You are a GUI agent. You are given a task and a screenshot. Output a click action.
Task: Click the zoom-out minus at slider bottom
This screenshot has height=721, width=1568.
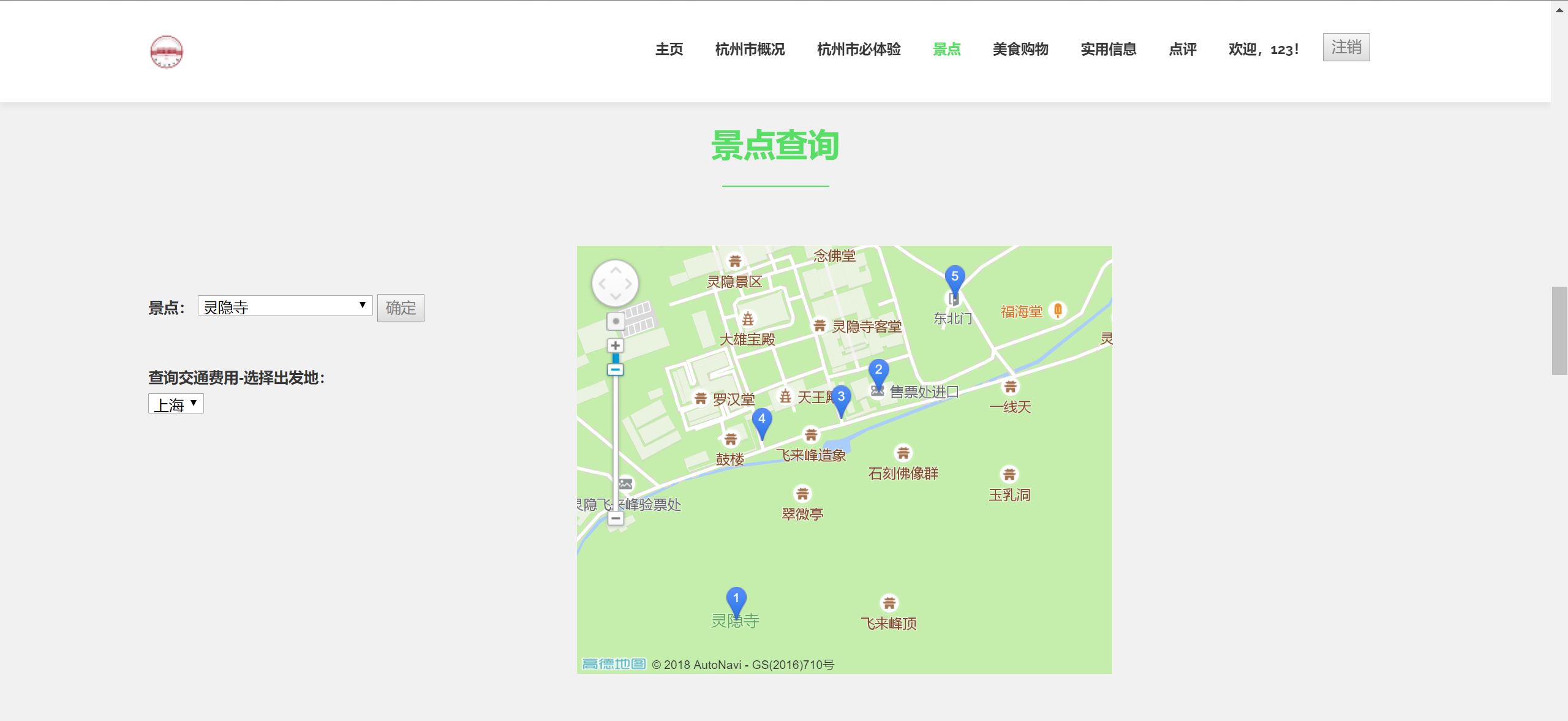point(616,519)
